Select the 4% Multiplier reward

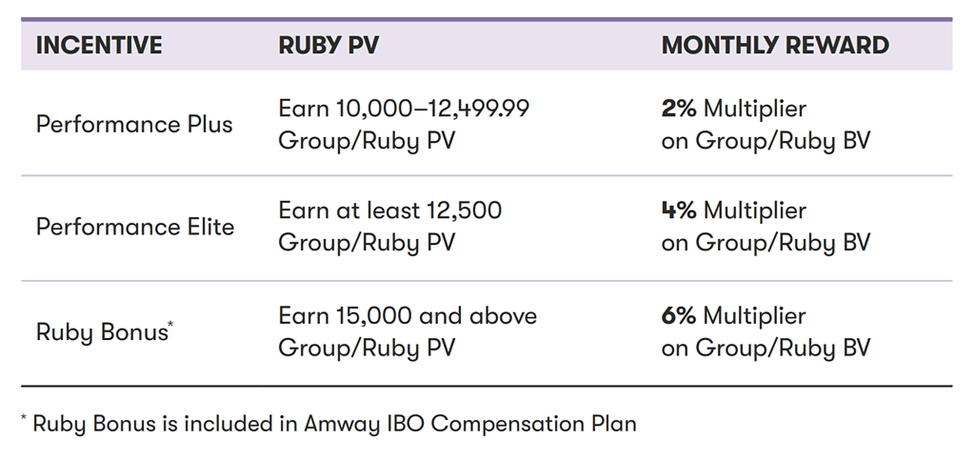pyautogui.click(x=733, y=211)
